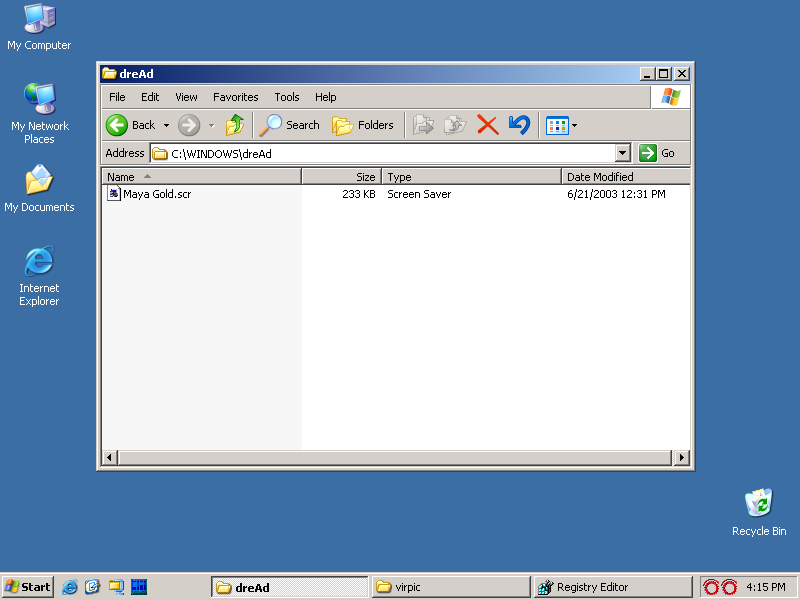The height and width of the screenshot is (600, 800).
Task: Click the horizontal scrollbar left arrow
Action: coord(110,458)
